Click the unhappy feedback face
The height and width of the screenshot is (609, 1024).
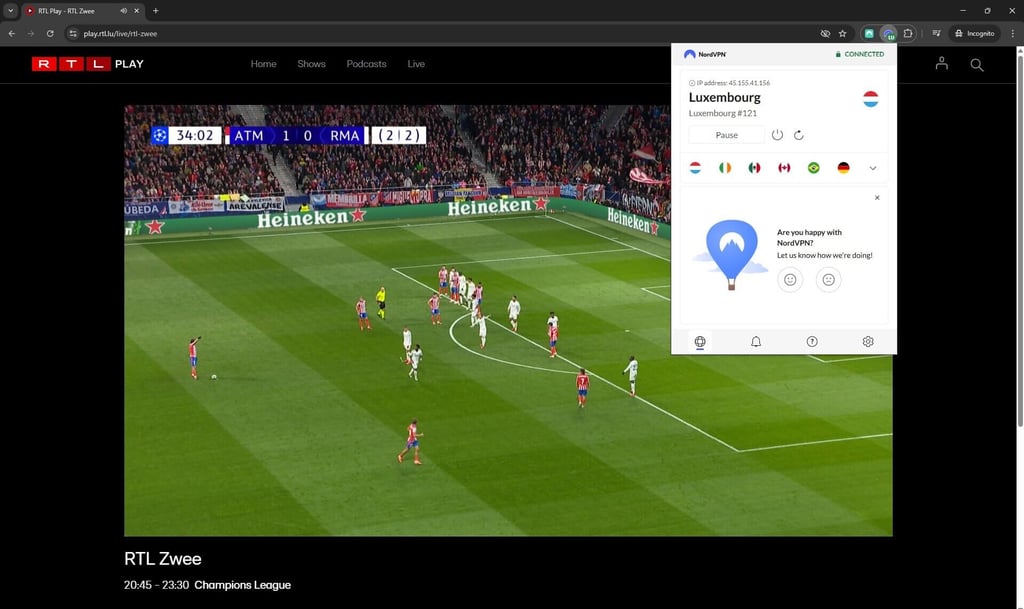[x=829, y=279]
